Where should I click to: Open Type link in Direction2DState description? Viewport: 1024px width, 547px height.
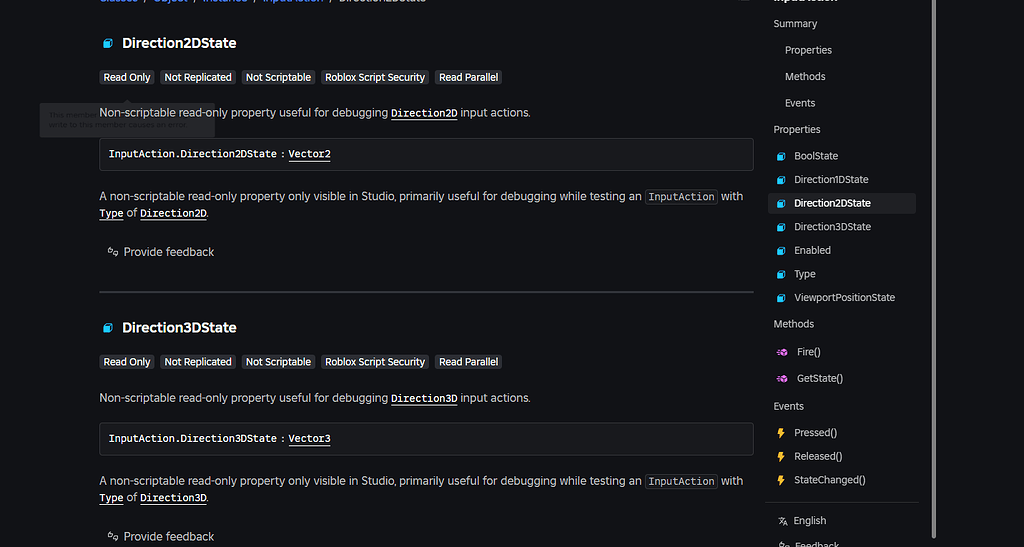[x=111, y=213]
